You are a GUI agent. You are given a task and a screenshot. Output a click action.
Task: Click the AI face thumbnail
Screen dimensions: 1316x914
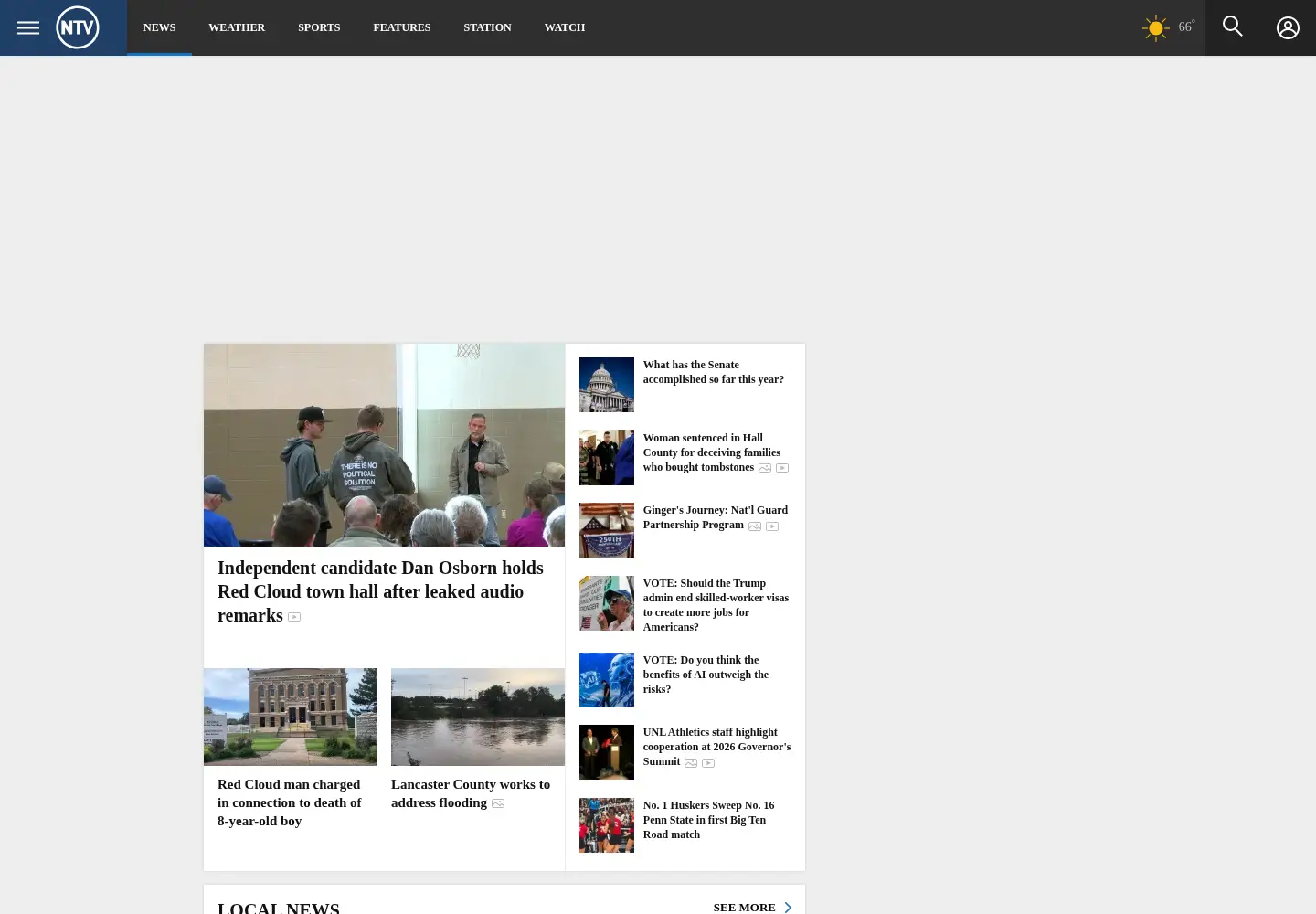pos(607,680)
